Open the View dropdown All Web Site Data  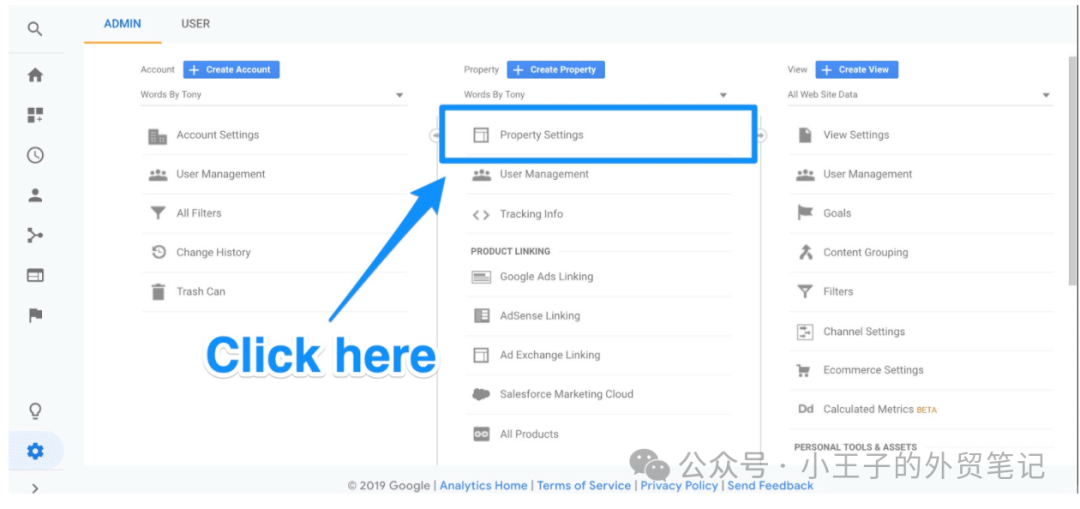pos(920,95)
